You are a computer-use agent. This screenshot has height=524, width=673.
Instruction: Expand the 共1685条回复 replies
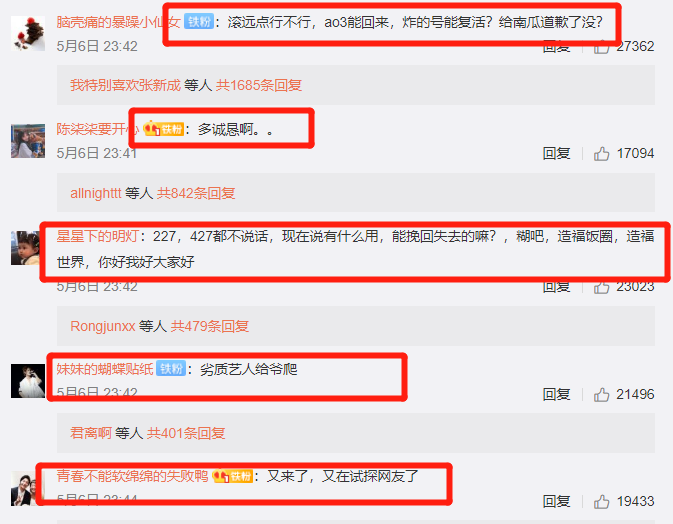(258, 85)
